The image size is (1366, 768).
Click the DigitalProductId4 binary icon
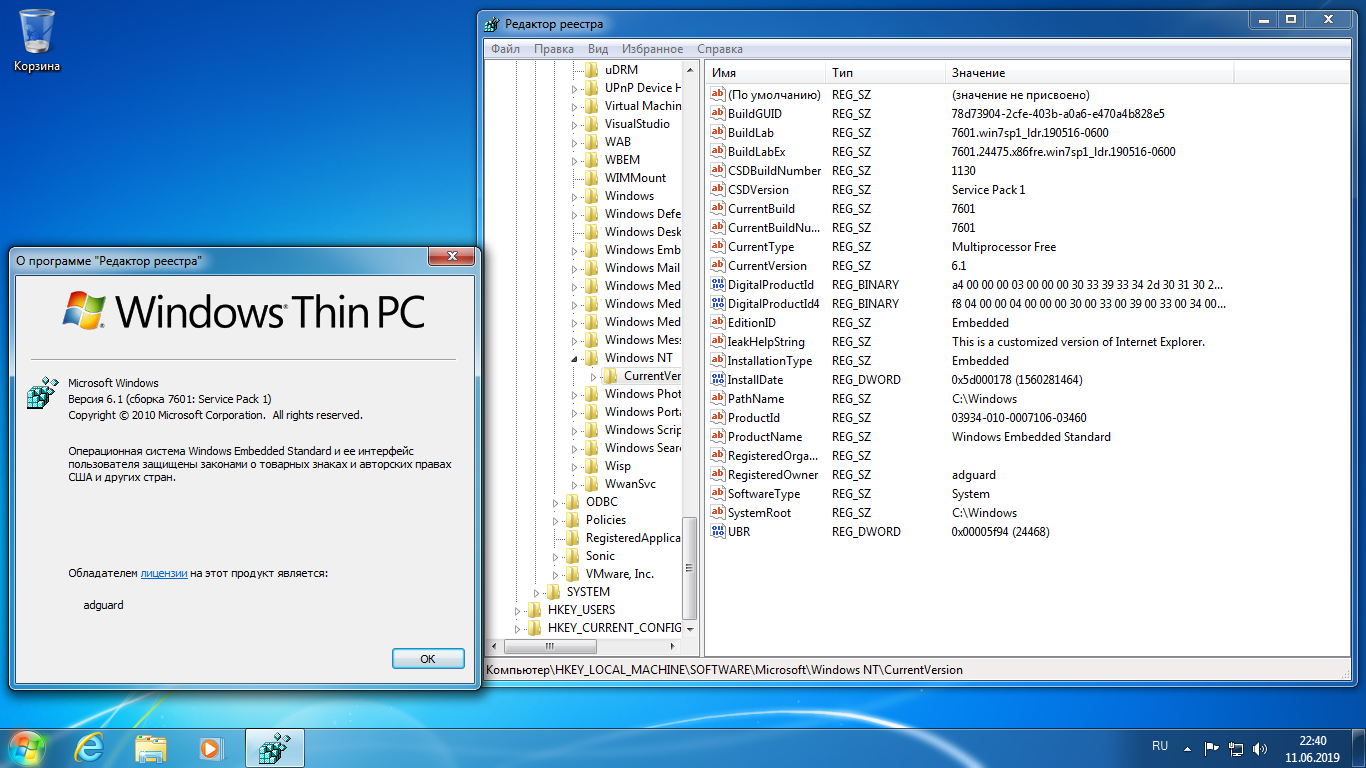pos(717,303)
